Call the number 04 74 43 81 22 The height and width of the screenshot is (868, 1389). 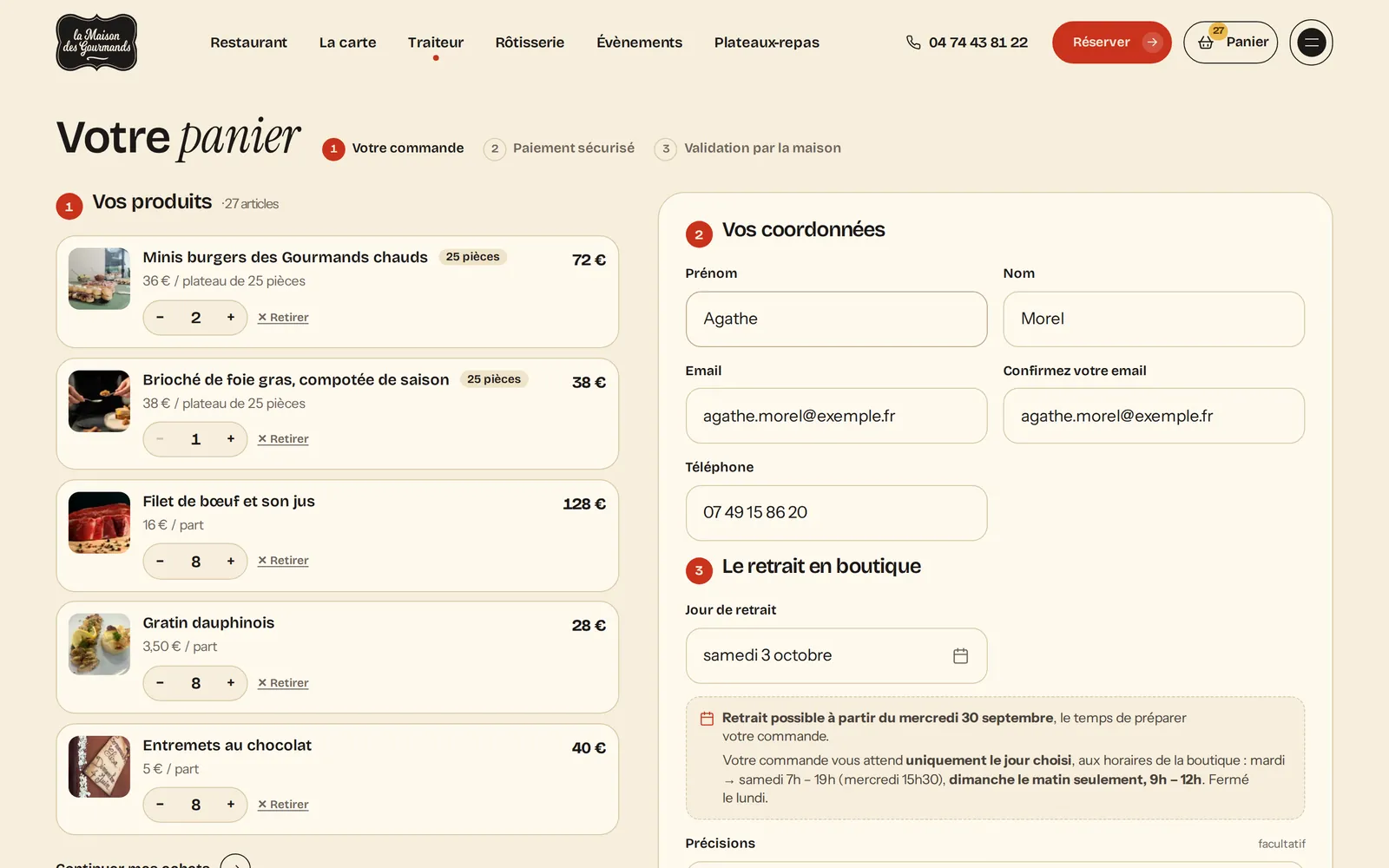coord(978,43)
